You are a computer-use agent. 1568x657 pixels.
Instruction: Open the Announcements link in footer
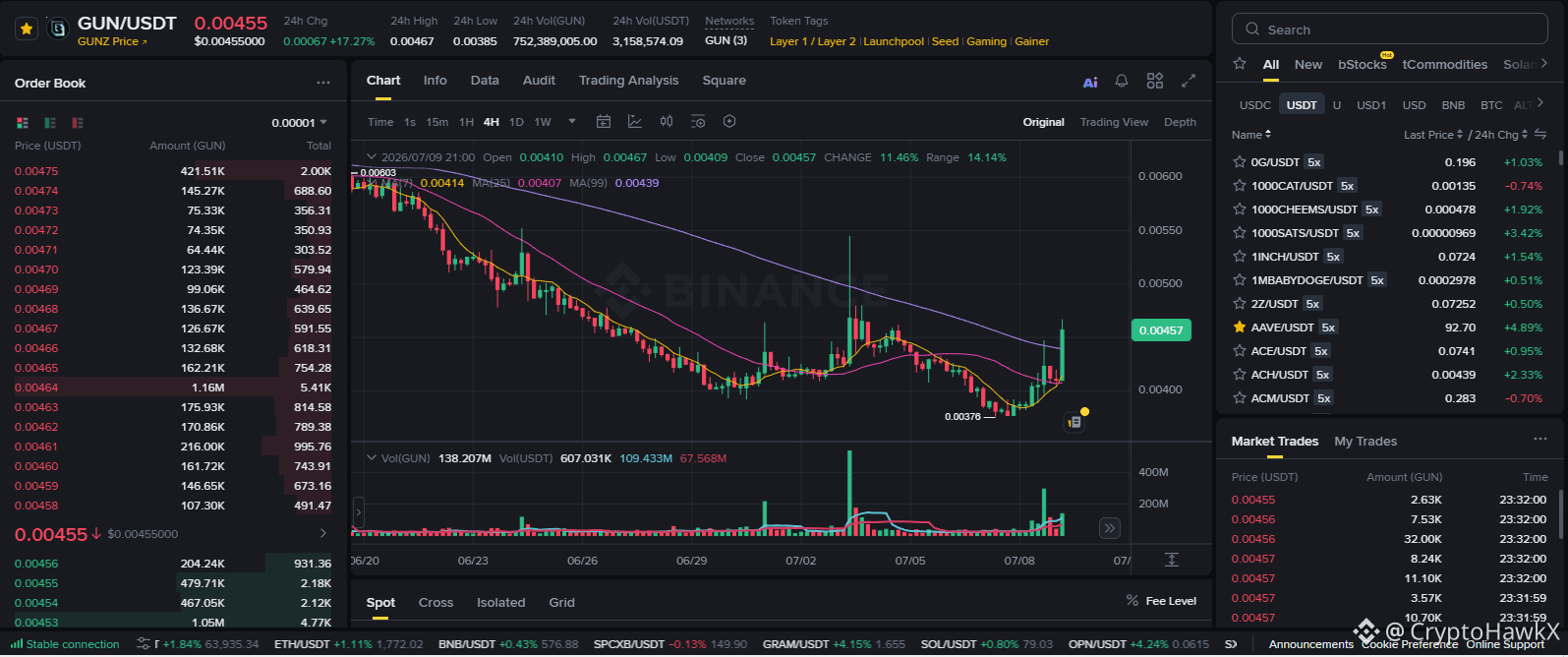(x=1310, y=645)
